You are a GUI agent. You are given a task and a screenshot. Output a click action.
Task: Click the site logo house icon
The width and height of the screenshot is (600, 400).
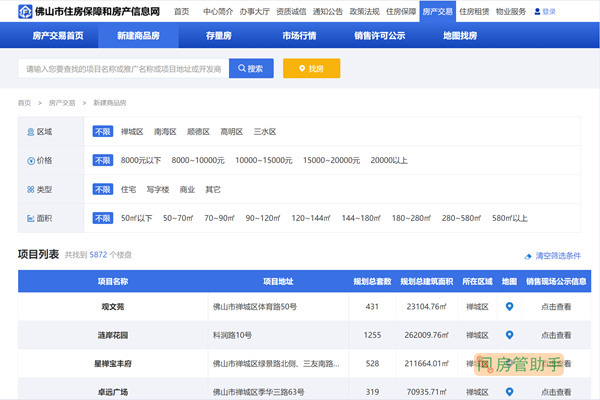(25, 11)
